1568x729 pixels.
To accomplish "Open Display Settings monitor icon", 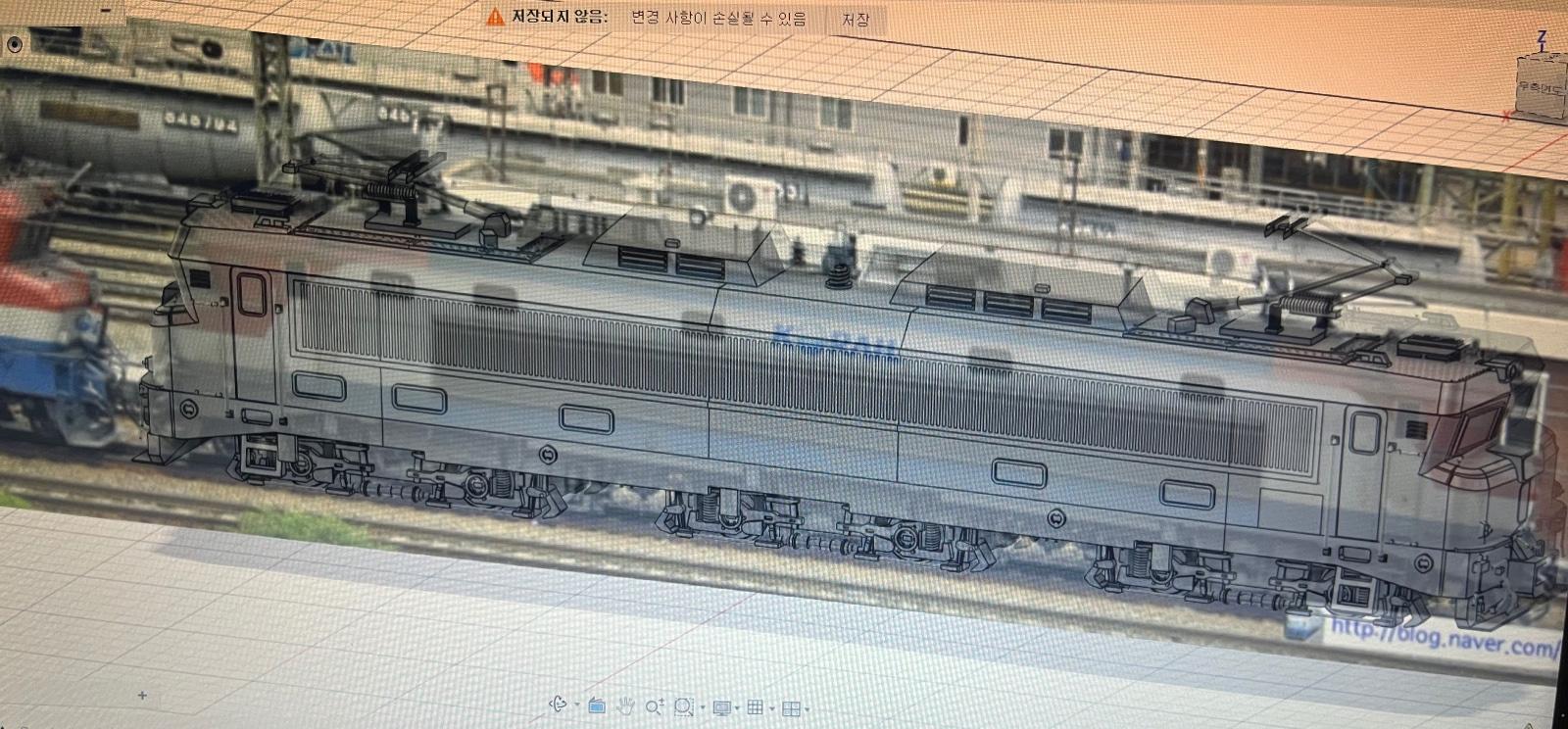I will (x=723, y=707).
